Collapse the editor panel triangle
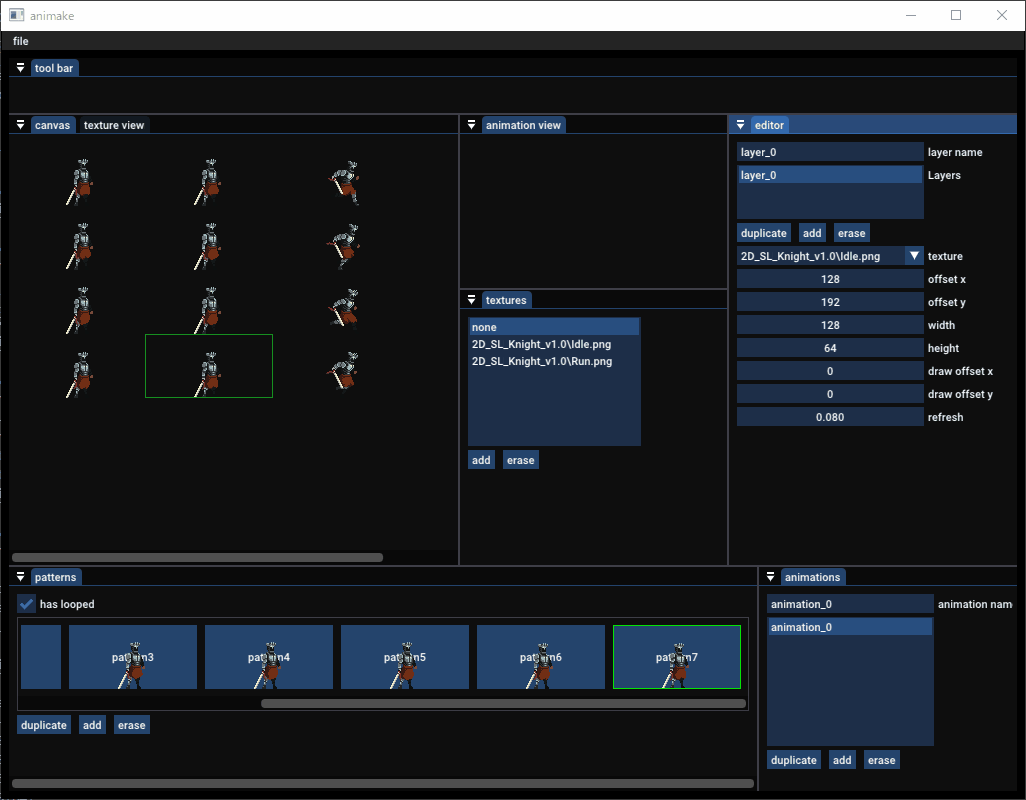The height and width of the screenshot is (800, 1026). (x=740, y=125)
